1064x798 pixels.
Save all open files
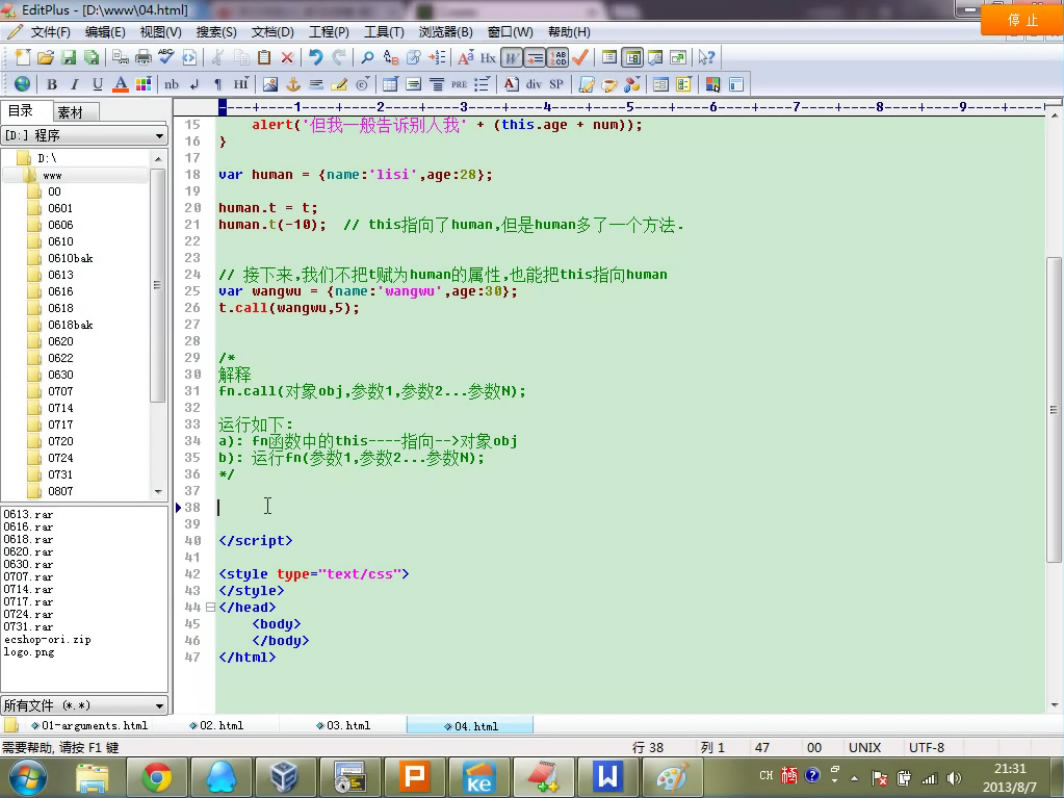(x=91, y=58)
